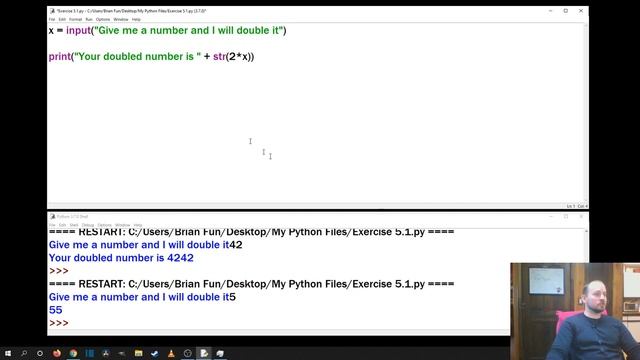Open Windows search from the taskbar
Screen dimensions: 640x360
pos(24,353)
